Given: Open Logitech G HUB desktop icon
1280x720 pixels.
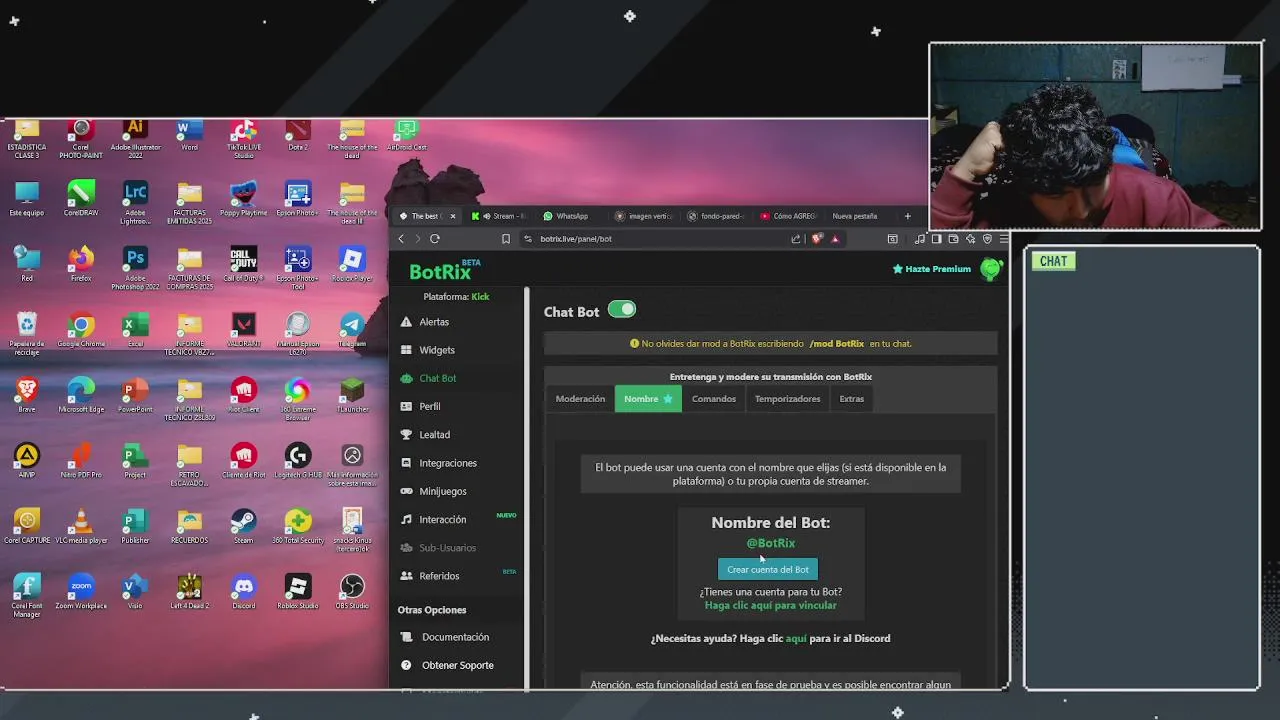Looking at the screenshot, I should tap(297, 461).
